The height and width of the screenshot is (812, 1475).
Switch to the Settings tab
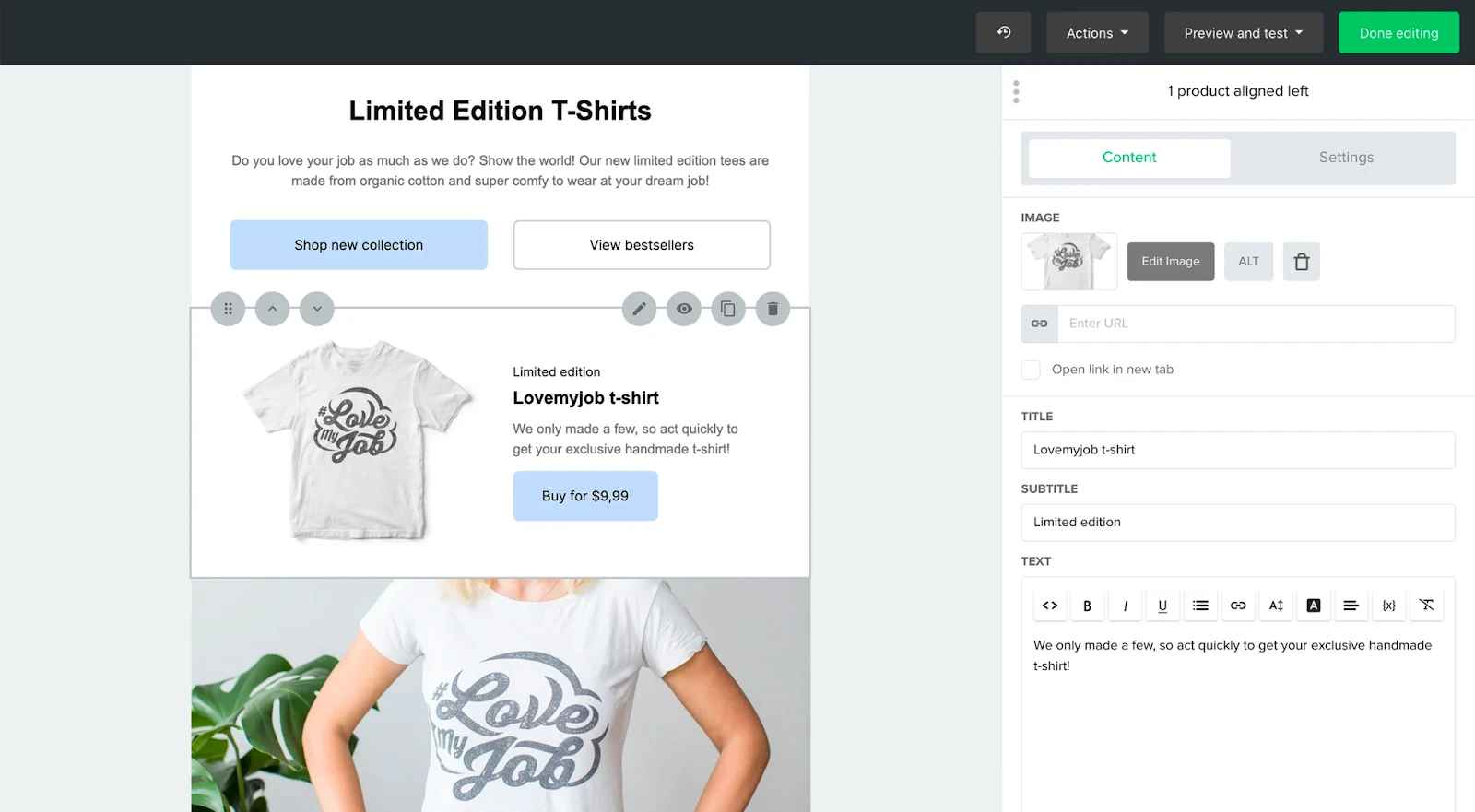click(1346, 158)
